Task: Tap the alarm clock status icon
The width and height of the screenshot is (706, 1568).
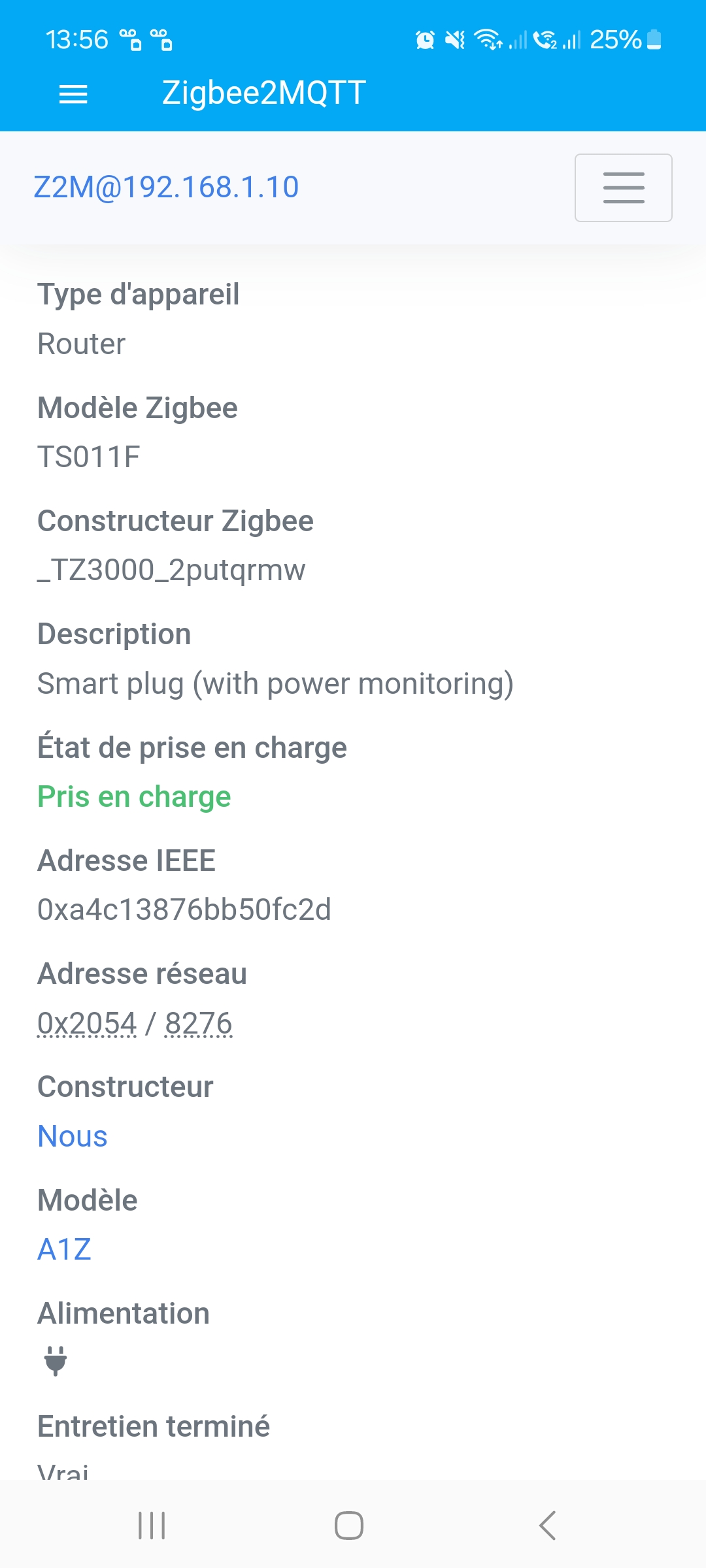Action: (x=425, y=40)
